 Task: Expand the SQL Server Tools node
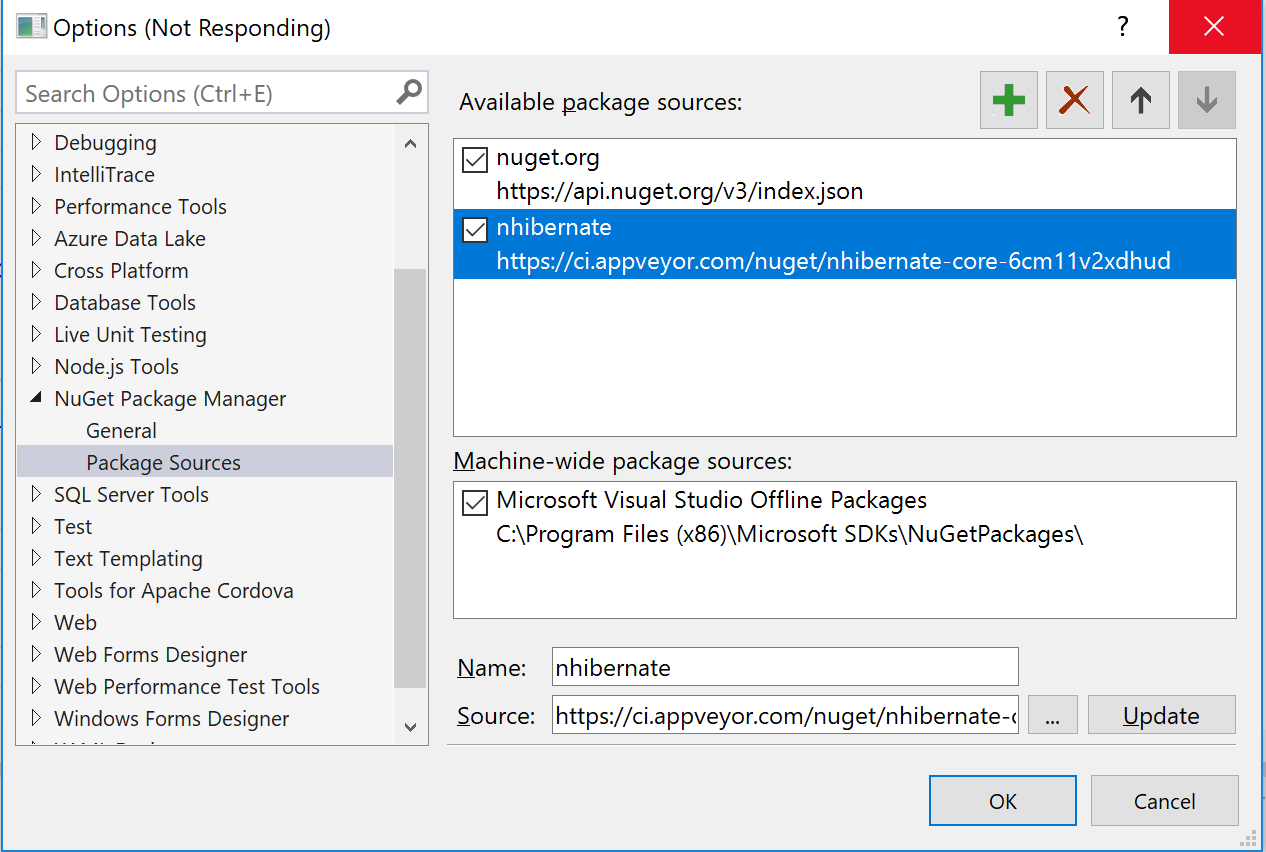coord(37,494)
